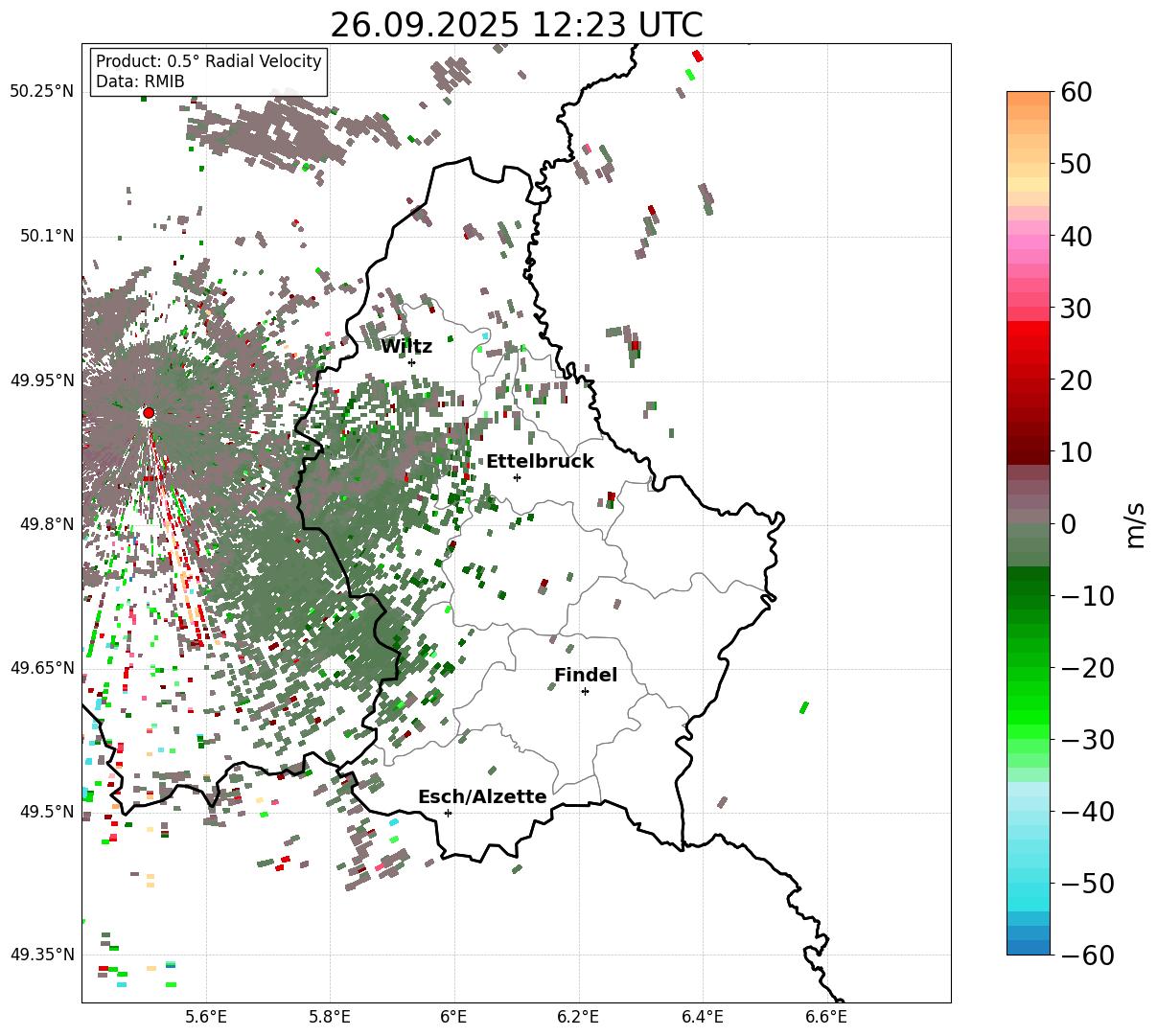Image resolution: width=1157 pixels, height=1036 pixels.
Task: Click the 6.4°E longitude tick label
Action: coord(703,1018)
